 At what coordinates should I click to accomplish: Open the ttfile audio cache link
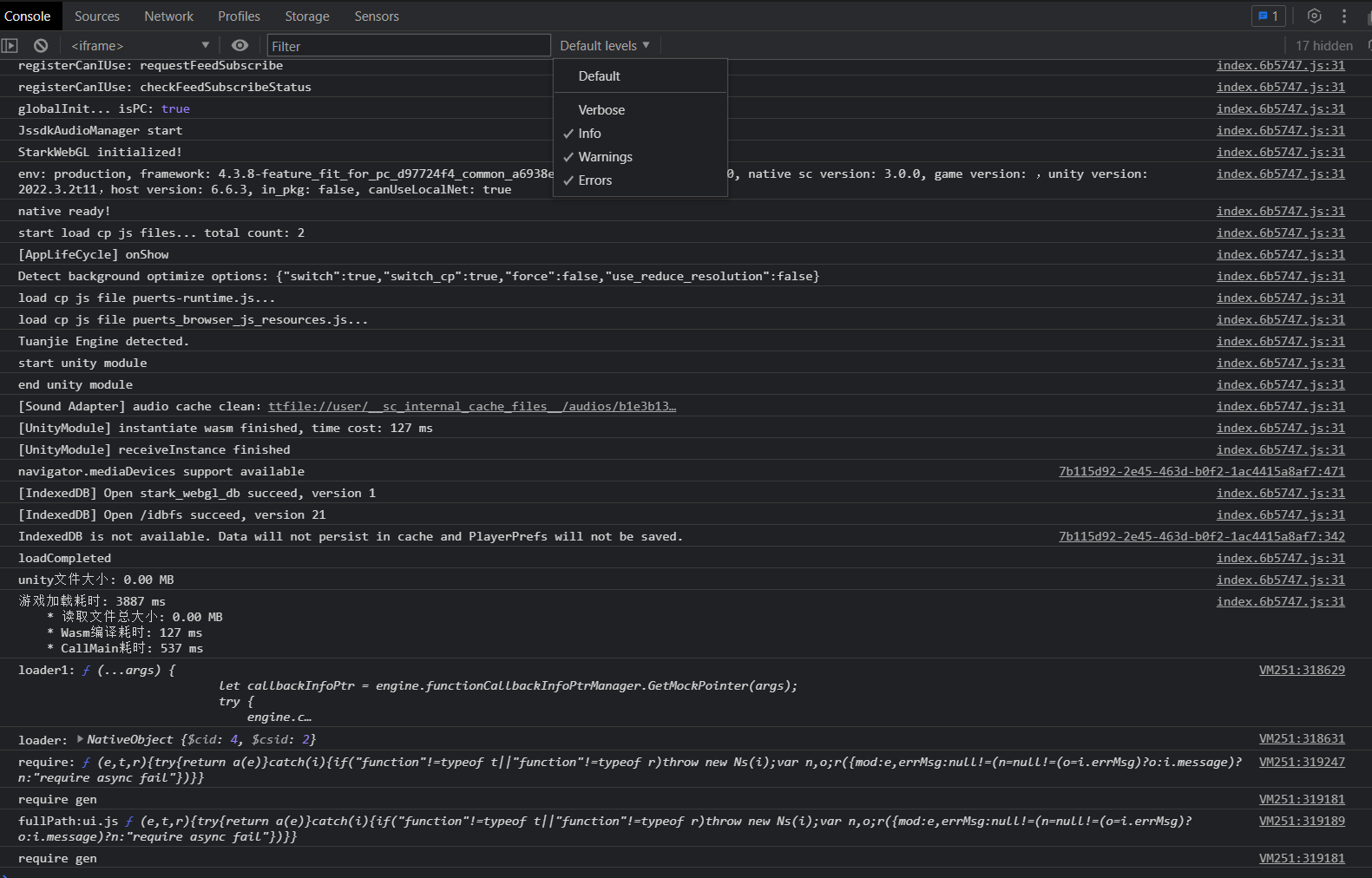[471, 407]
